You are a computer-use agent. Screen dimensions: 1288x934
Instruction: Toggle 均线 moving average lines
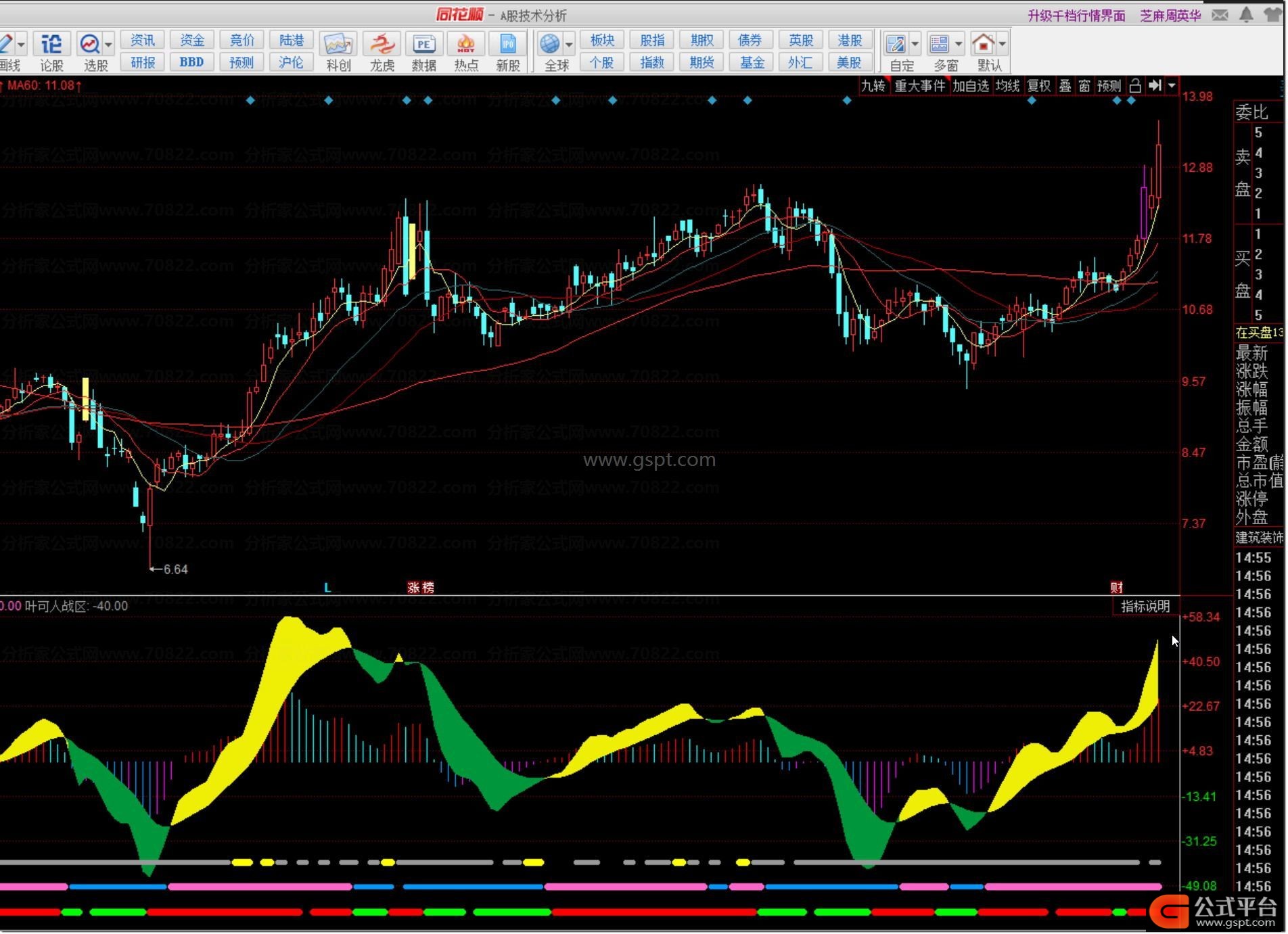1007,86
